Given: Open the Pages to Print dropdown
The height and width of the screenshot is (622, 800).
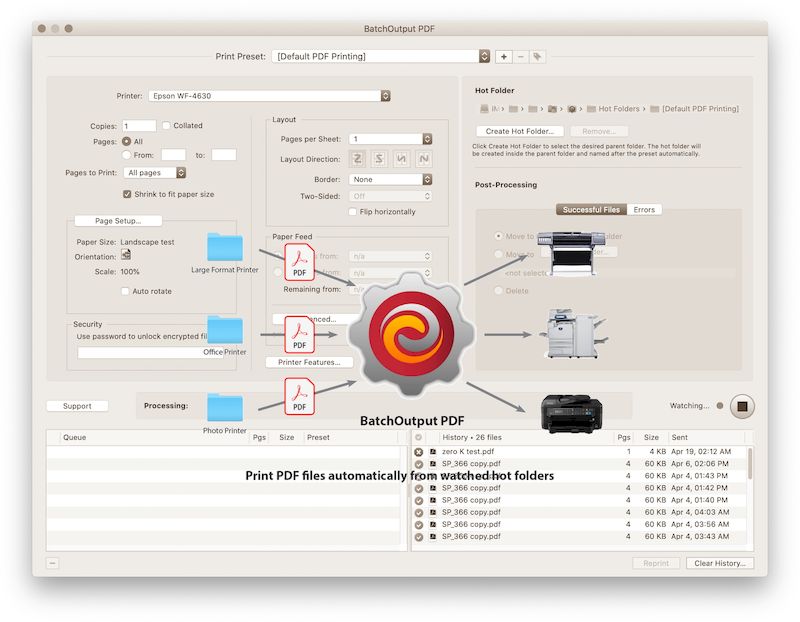Looking at the screenshot, I should [150, 175].
